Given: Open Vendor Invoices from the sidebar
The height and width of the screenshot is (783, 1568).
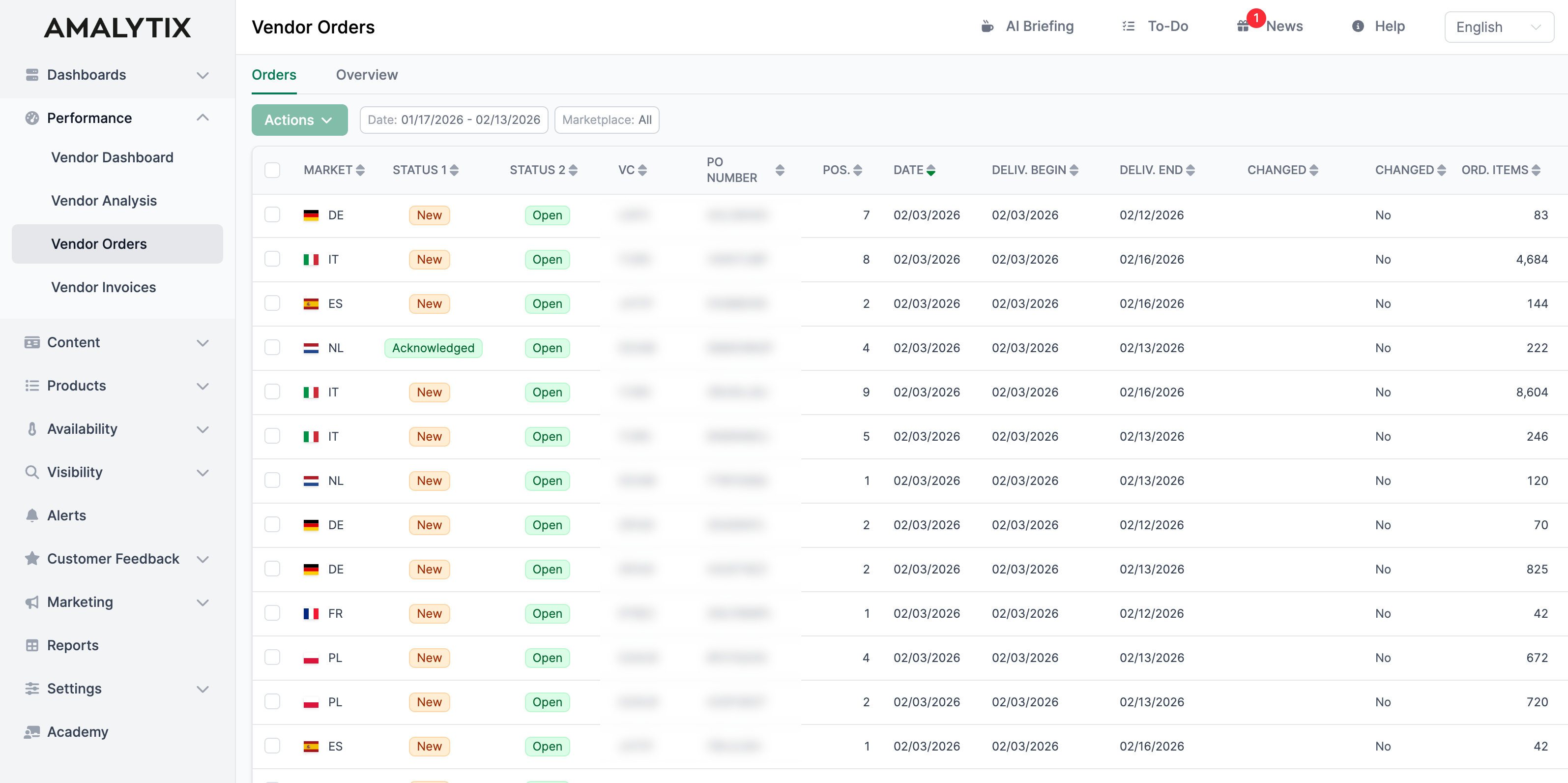Looking at the screenshot, I should [104, 287].
